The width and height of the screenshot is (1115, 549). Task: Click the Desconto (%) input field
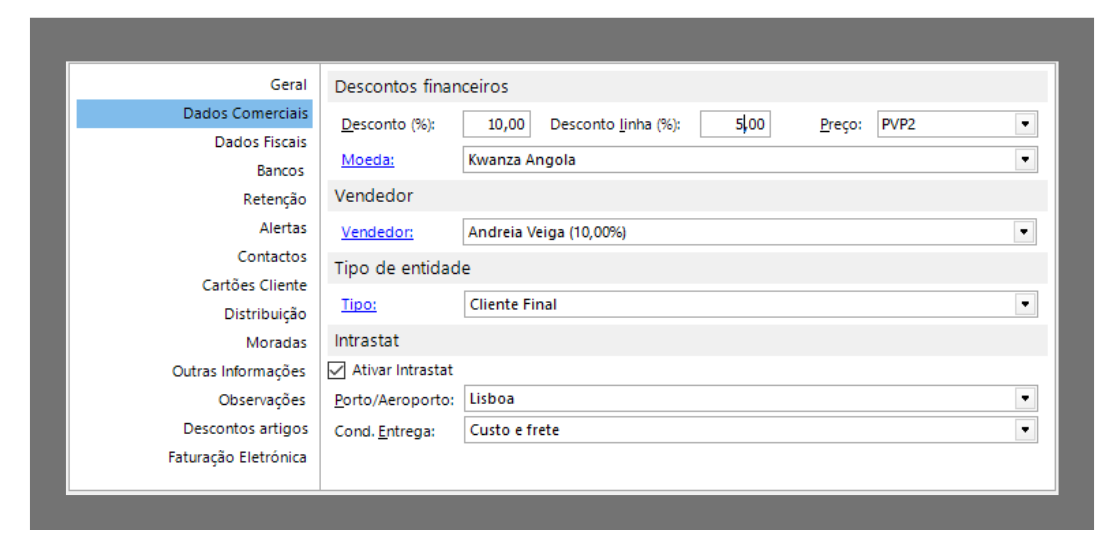coord(497,125)
